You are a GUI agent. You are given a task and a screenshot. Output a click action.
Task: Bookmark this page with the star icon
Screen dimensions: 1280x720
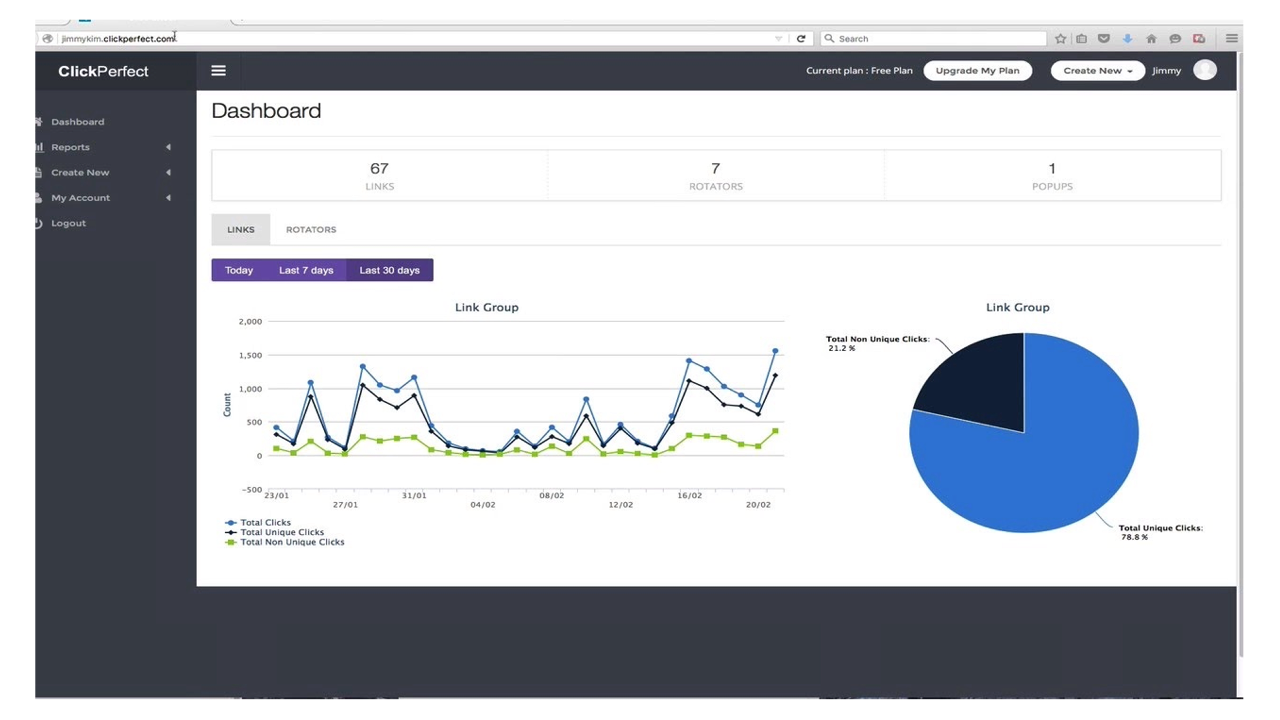tap(1060, 38)
